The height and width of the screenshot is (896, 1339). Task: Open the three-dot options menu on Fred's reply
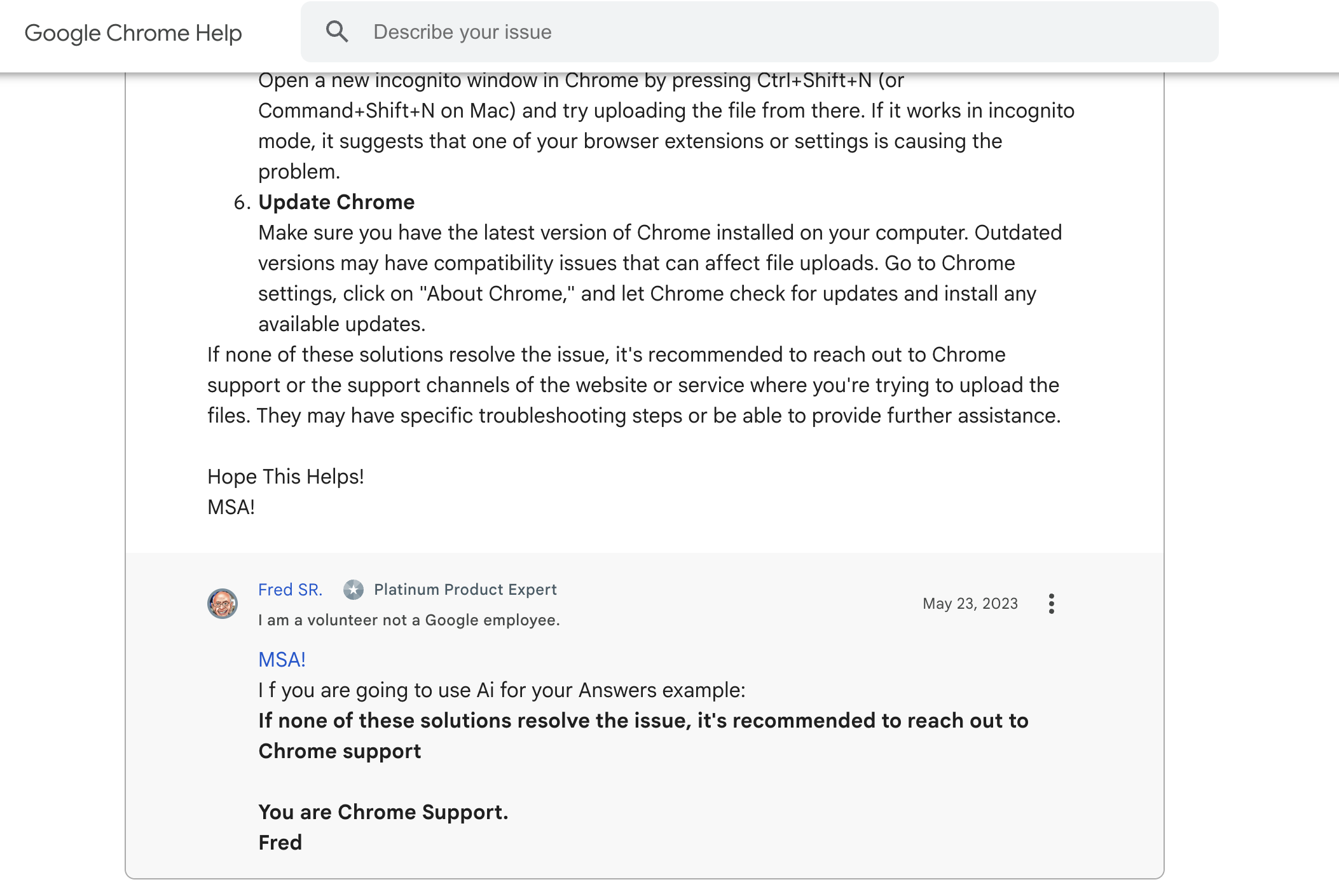(x=1052, y=604)
